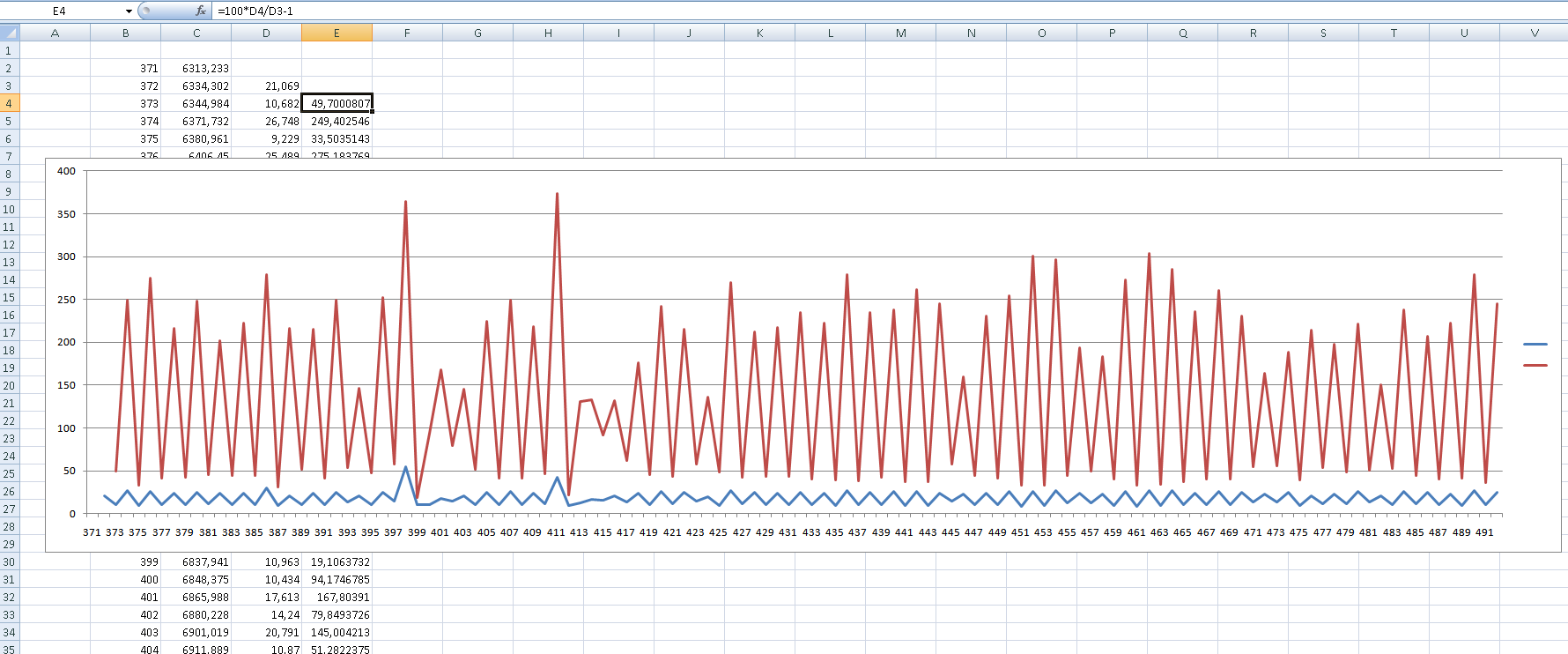Click the horizontal axis label 371
Image resolution: width=1568 pixels, height=654 pixels.
click(92, 532)
